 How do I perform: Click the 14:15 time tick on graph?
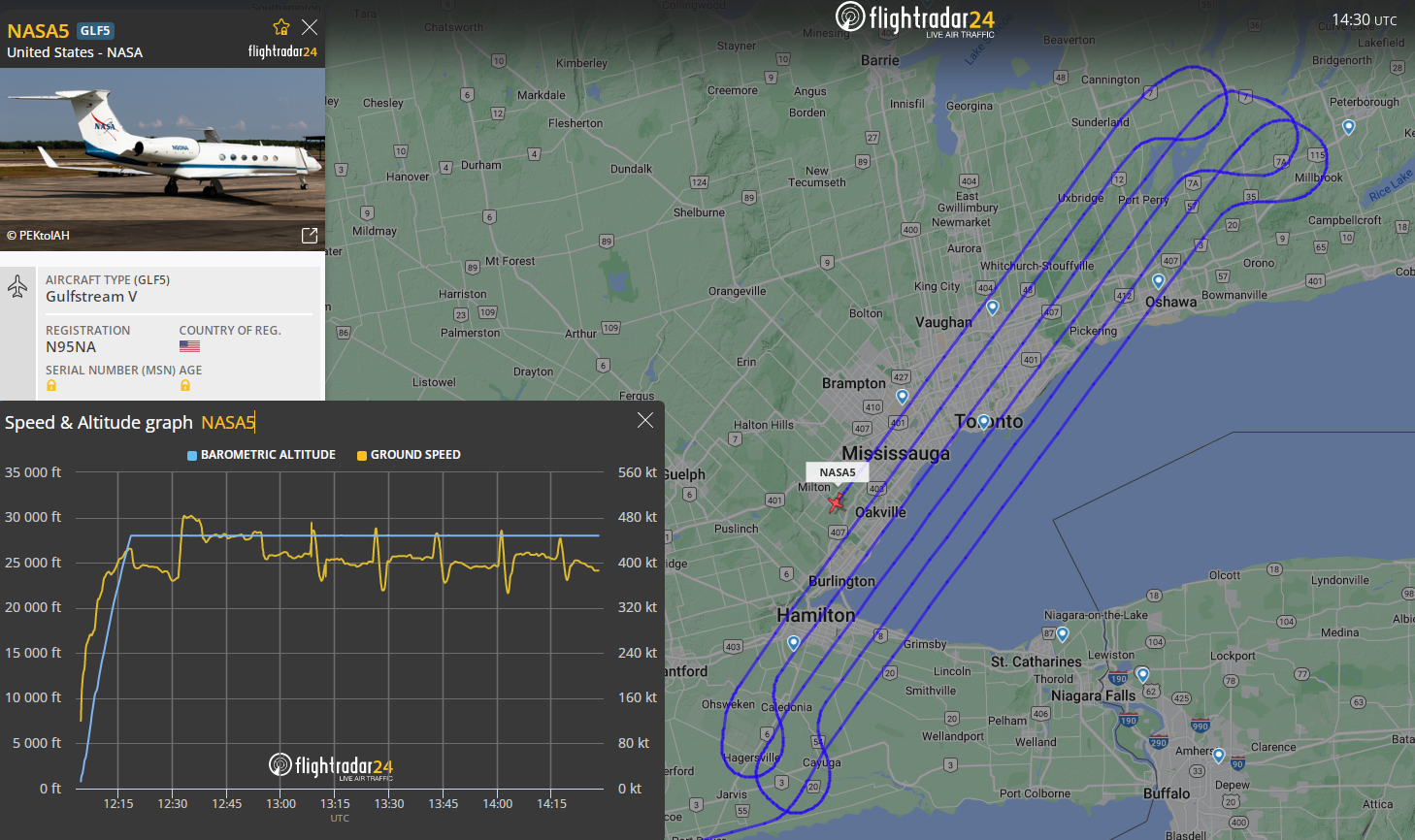pos(551,803)
